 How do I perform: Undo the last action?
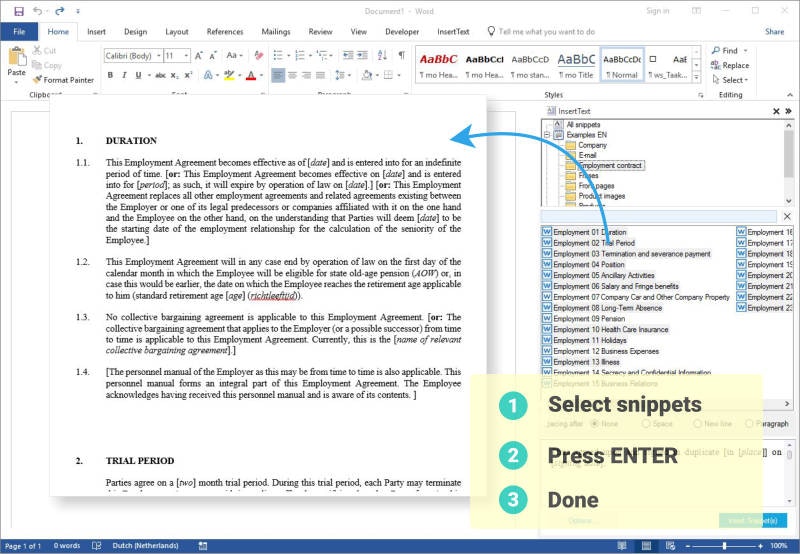(37, 11)
